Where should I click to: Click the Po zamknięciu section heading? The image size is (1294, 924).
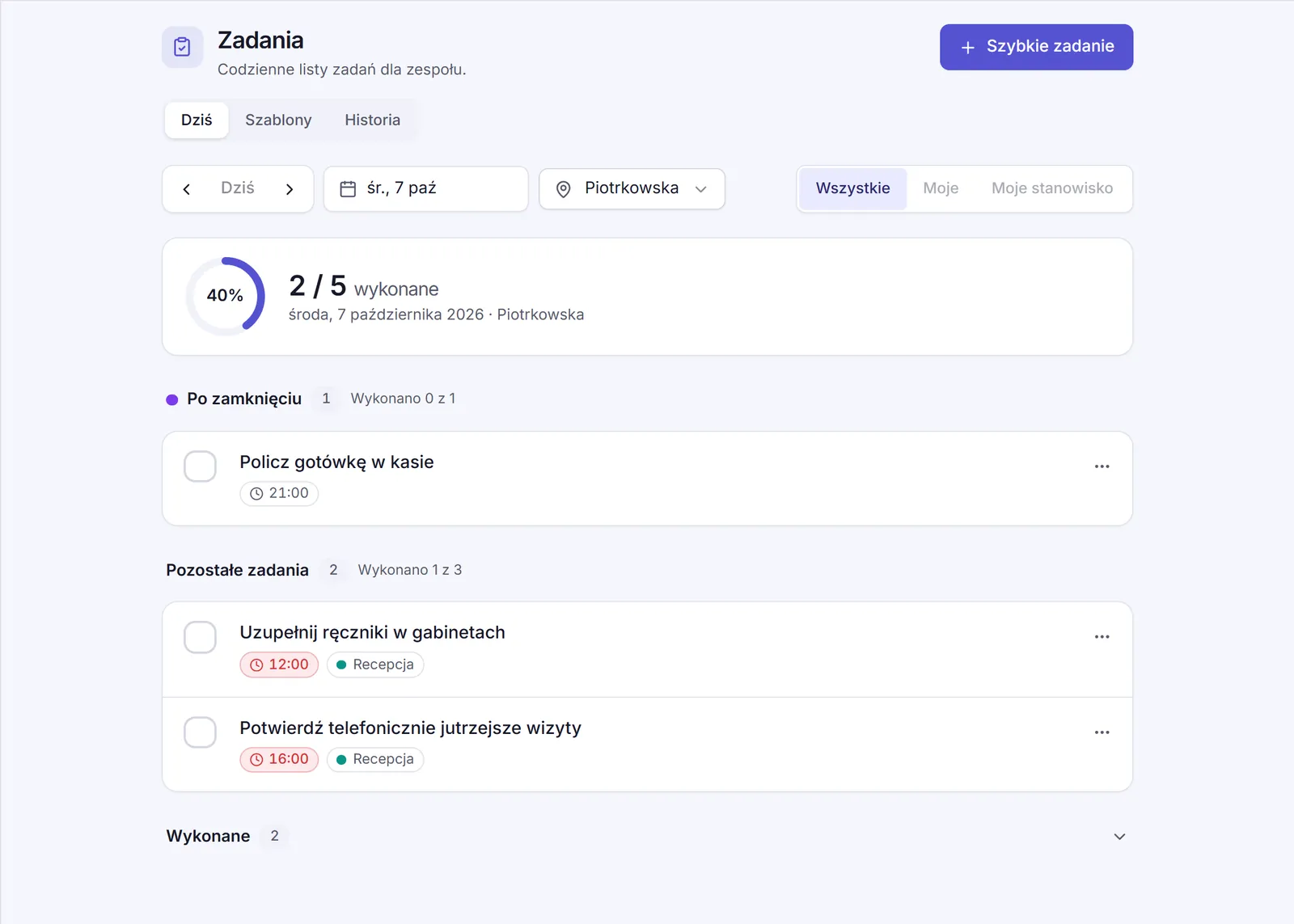pyautogui.click(x=244, y=399)
